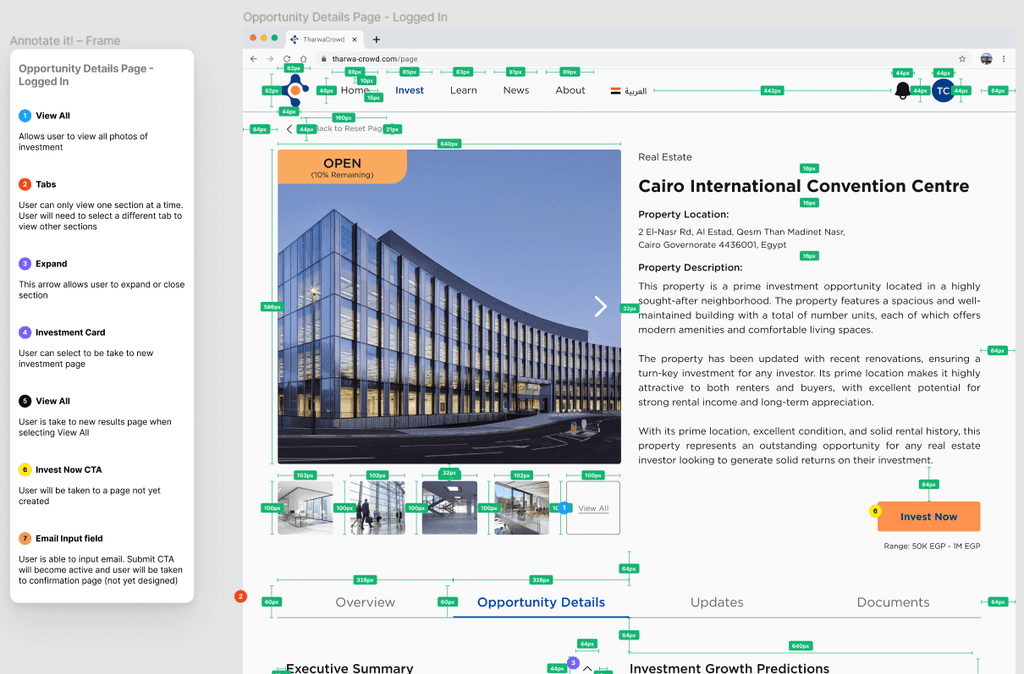The width and height of the screenshot is (1024, 674).
Task: Close the TharwaCrowd browser tab
Action: coord(355,40)
